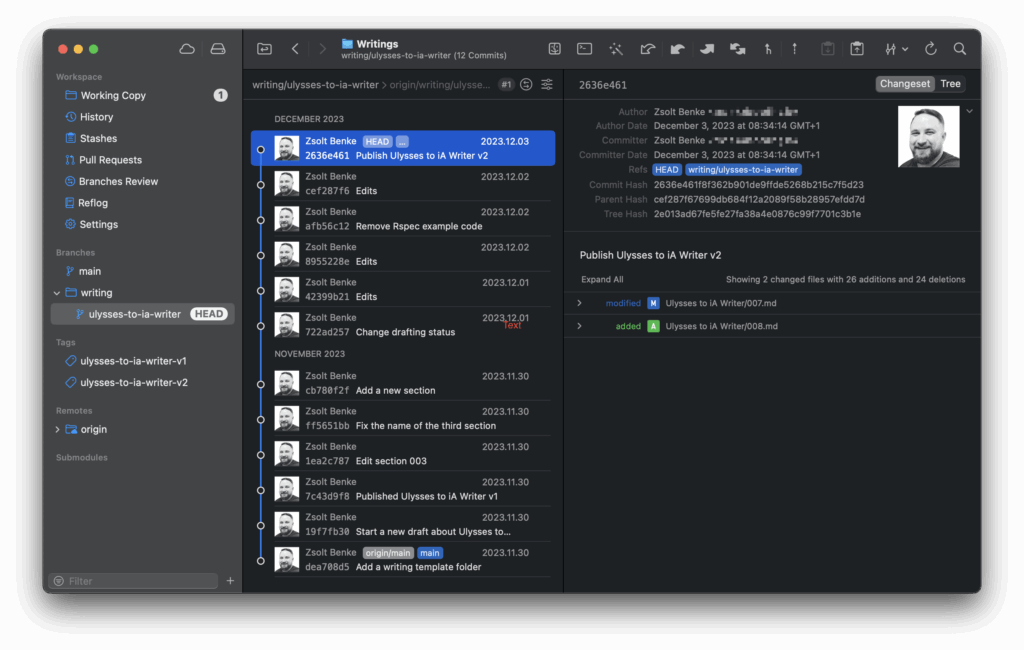Click the writing/ulysses-to-ia-writer breadcrumb
Viewport: 1024px width, 650px height.
[315, 85]
